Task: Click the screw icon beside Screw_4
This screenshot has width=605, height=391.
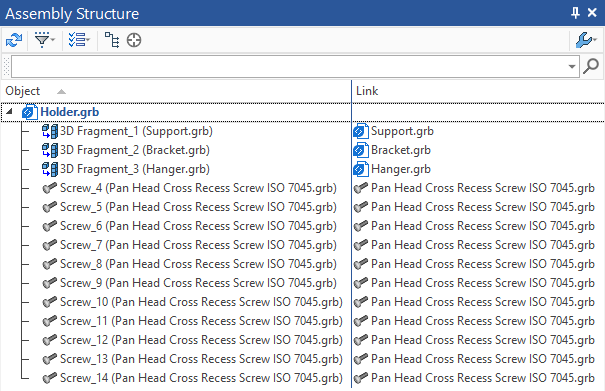Action: [x=50, y=188]
